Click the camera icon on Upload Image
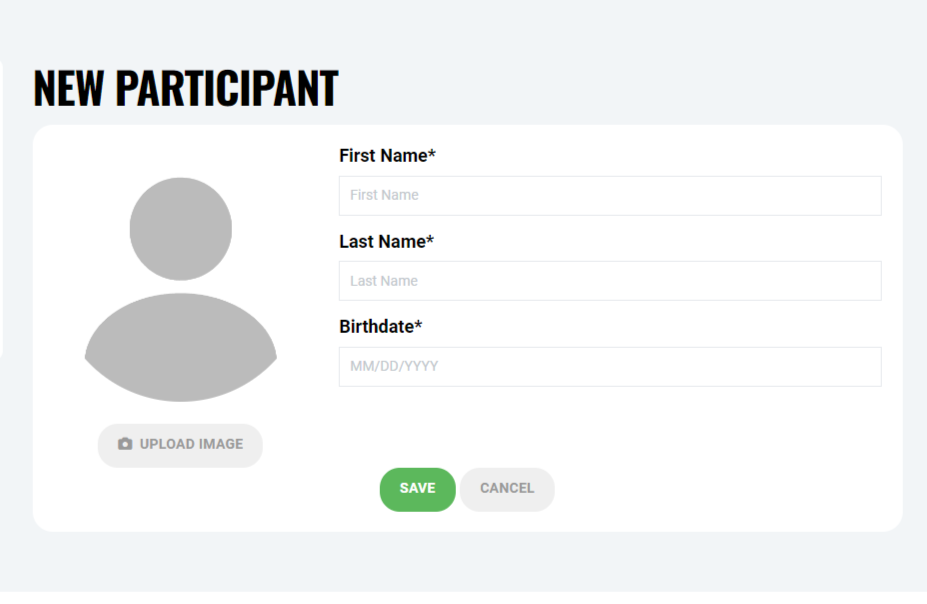The image size is (927, 604). click(125, 444)
